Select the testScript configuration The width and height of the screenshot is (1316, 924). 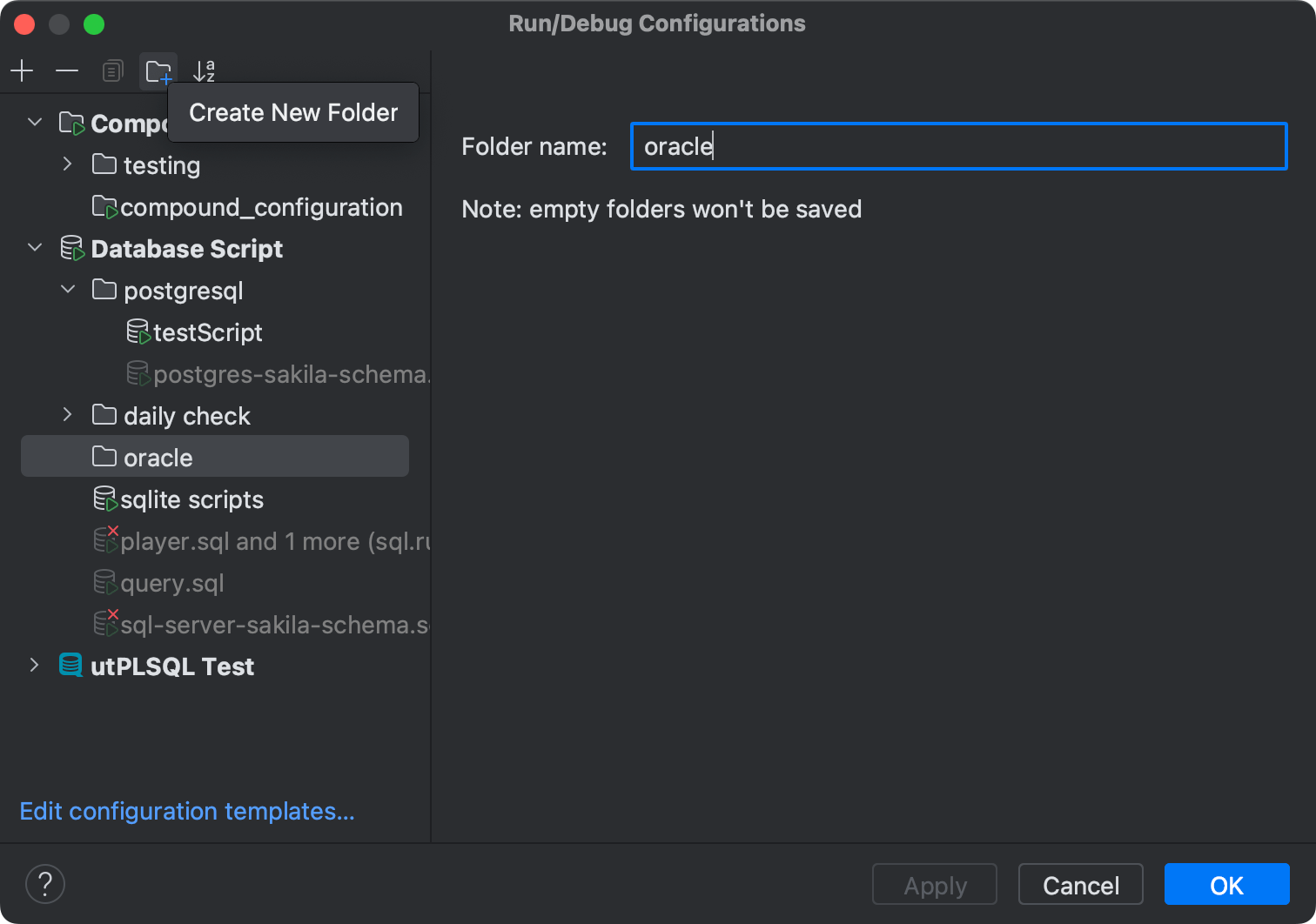pyautogui.click(x=209, y=332)
